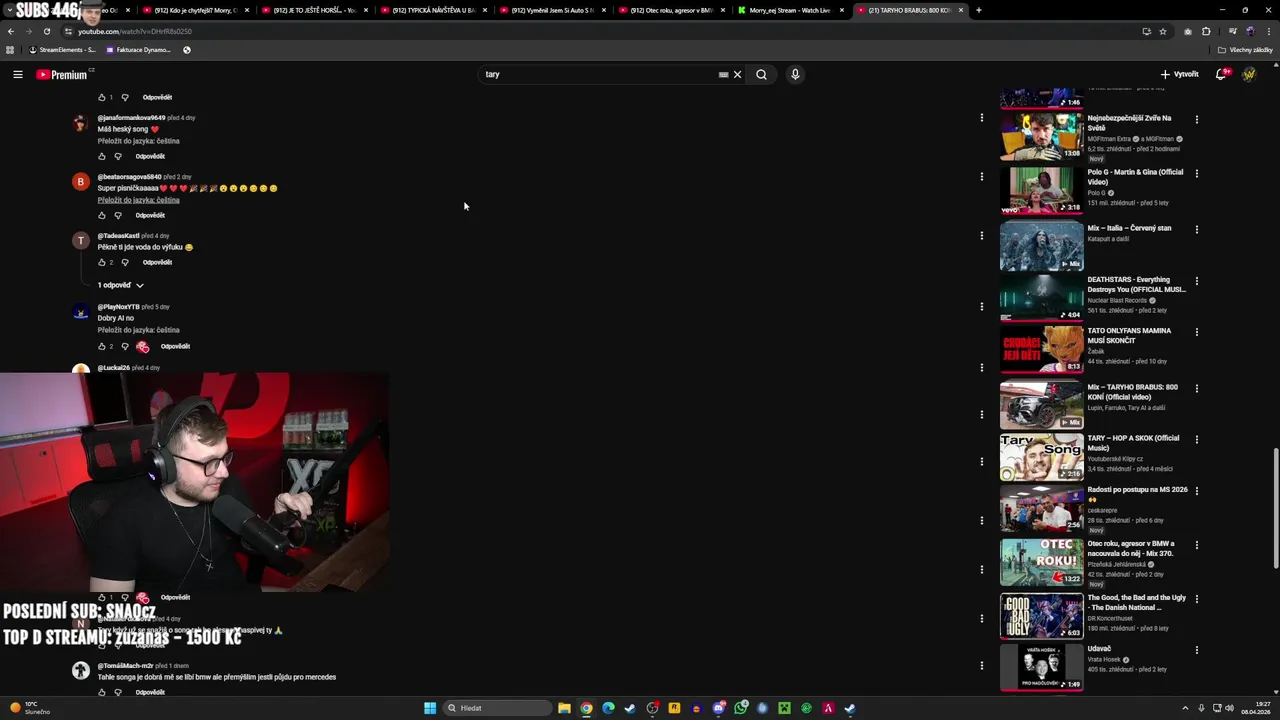Switch to "Otec roku, agresor v BMW" tab

(671, 10)
